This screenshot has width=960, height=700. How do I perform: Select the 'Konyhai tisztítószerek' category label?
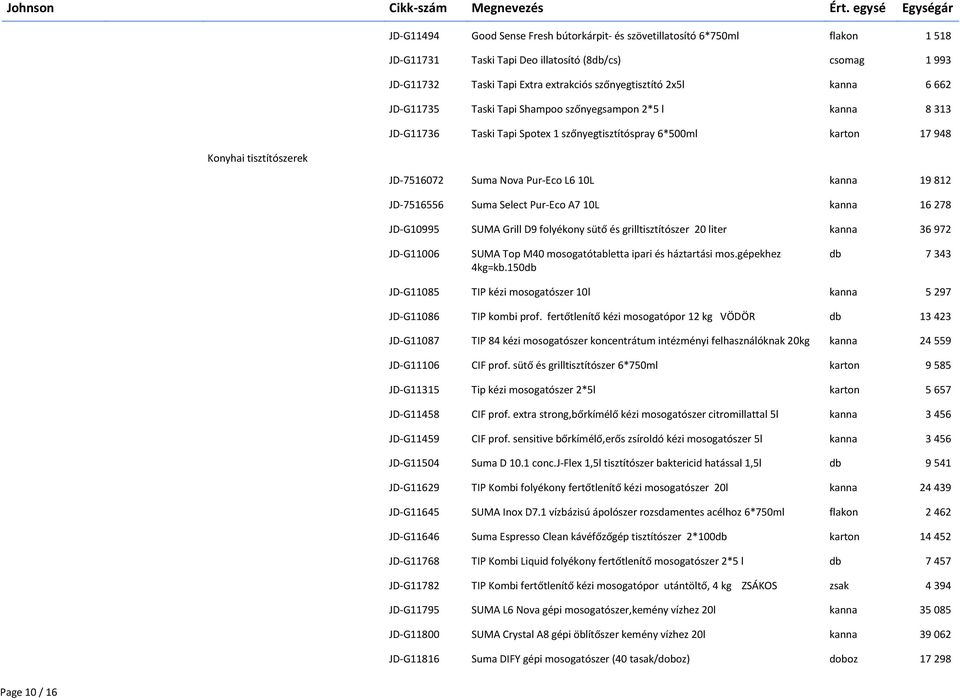pyautogui.click(x=257, y=158)
